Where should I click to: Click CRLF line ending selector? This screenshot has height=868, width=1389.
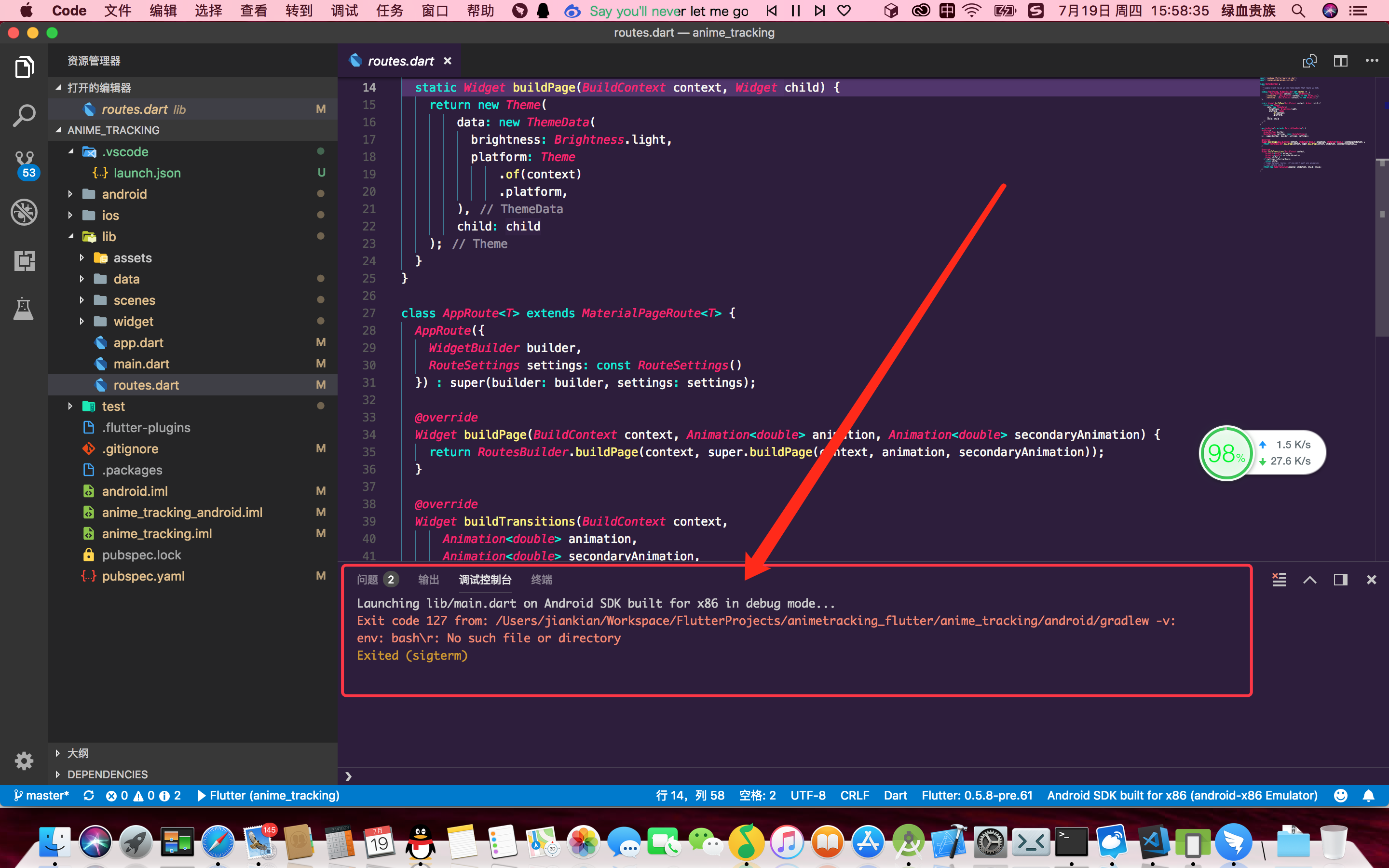(x=854, y=796)
